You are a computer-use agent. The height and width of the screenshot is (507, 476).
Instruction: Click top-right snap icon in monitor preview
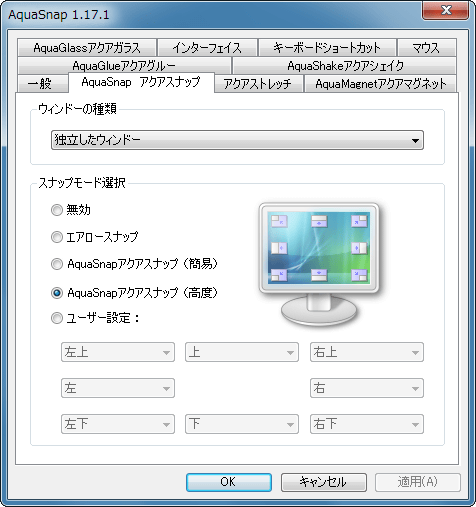359,221
